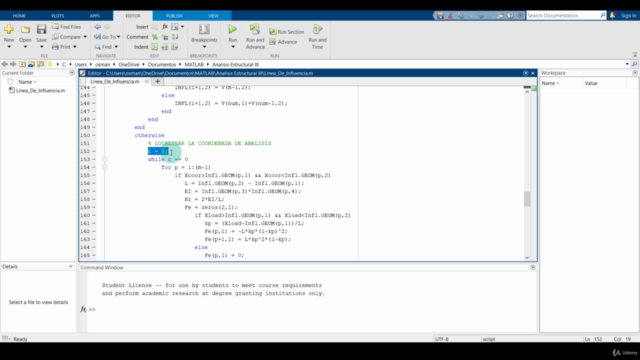Click Advance in Run section
Image resolution: width=640 pixels, height=360 pixels.
point(283,42)
